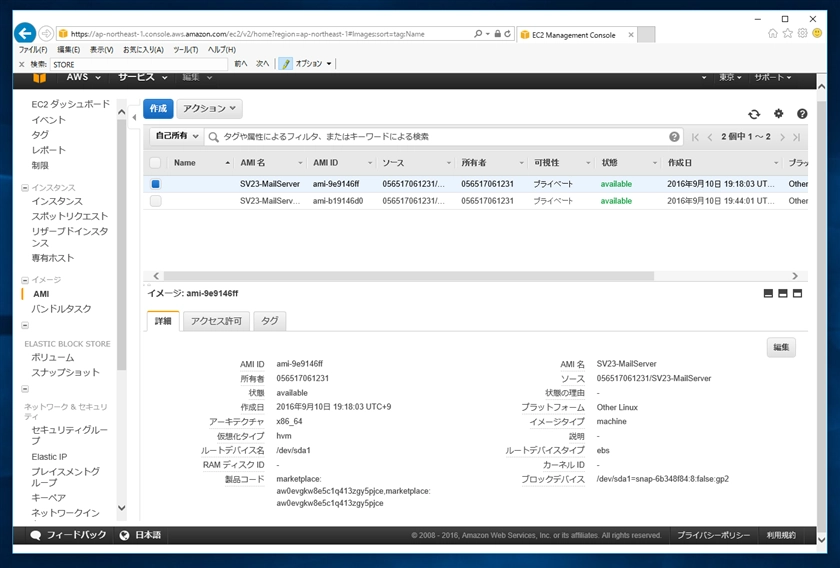Open the サービス dropdown
Viewport: 840px width, 568px height.
click(142, 77)
